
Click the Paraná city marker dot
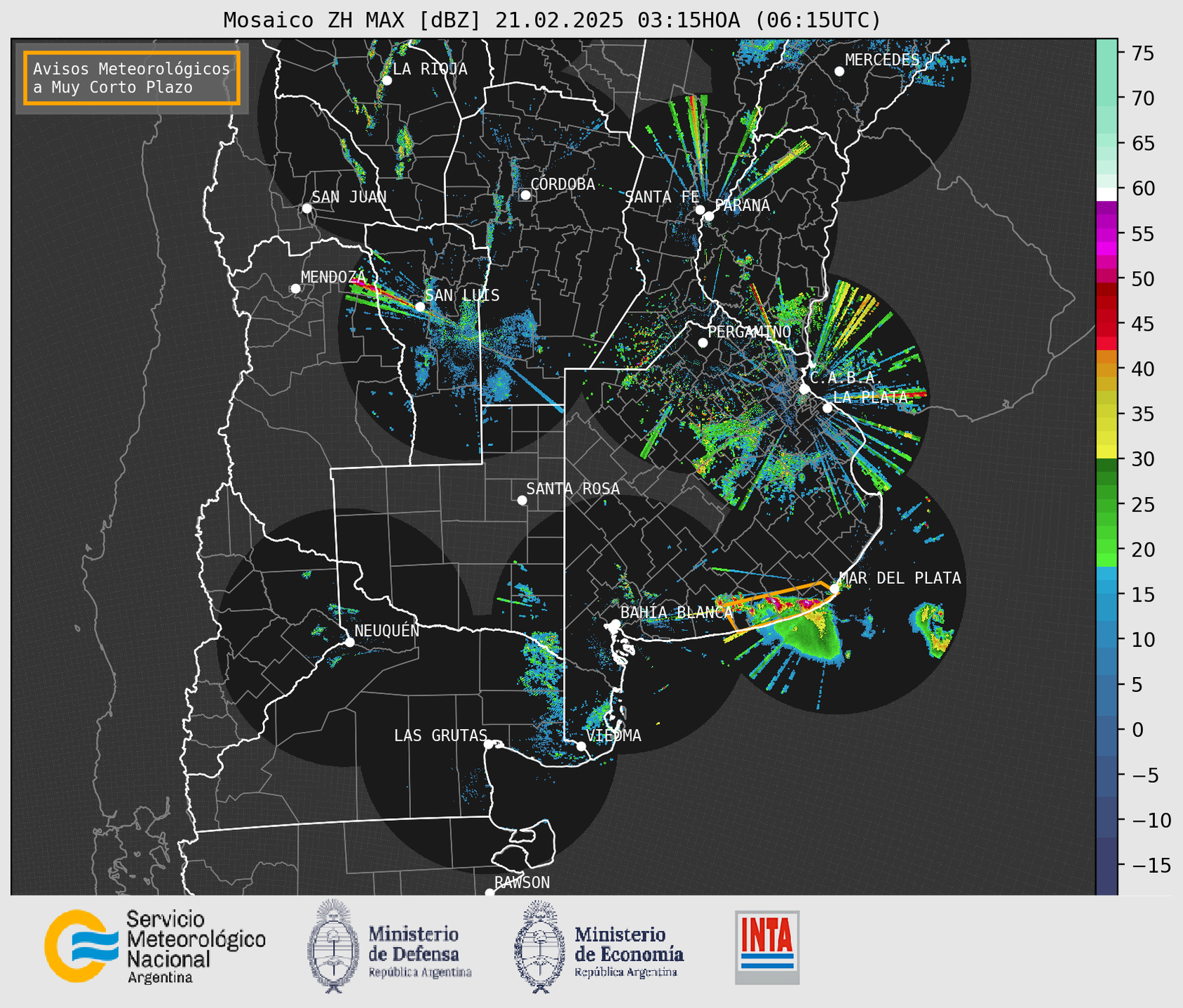pyautogui.click(x=709, y=216)
